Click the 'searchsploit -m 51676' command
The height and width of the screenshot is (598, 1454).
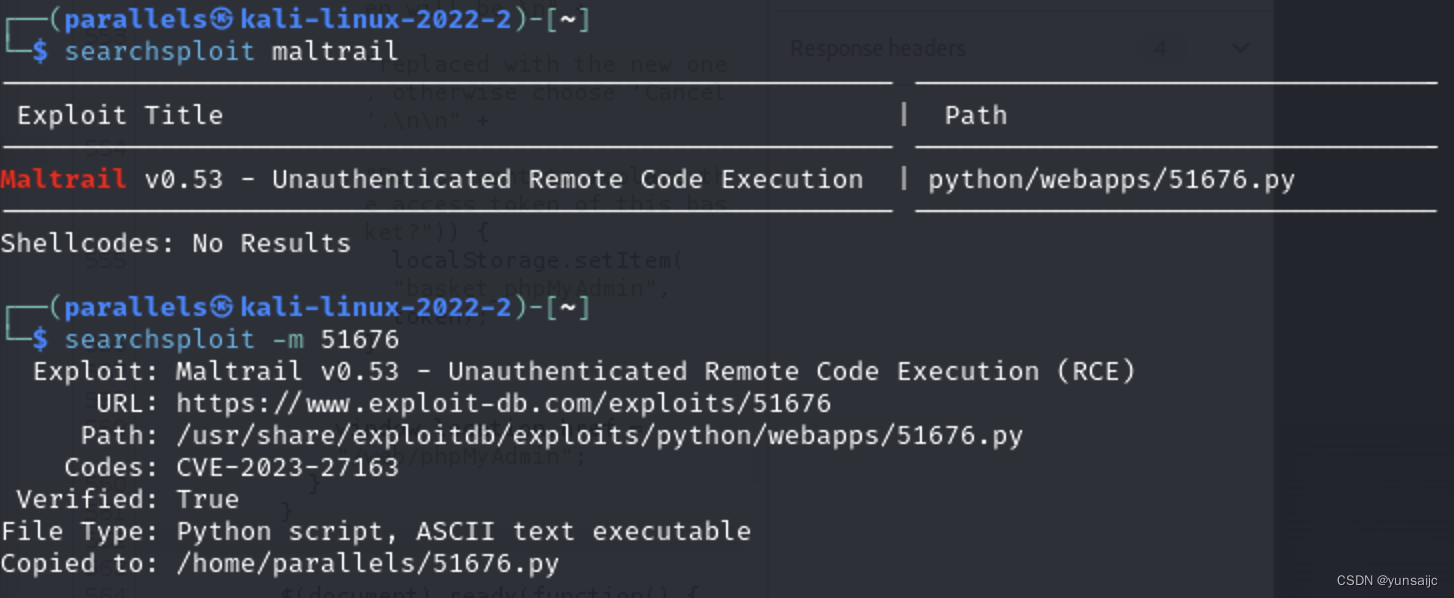tap(231, 339)
